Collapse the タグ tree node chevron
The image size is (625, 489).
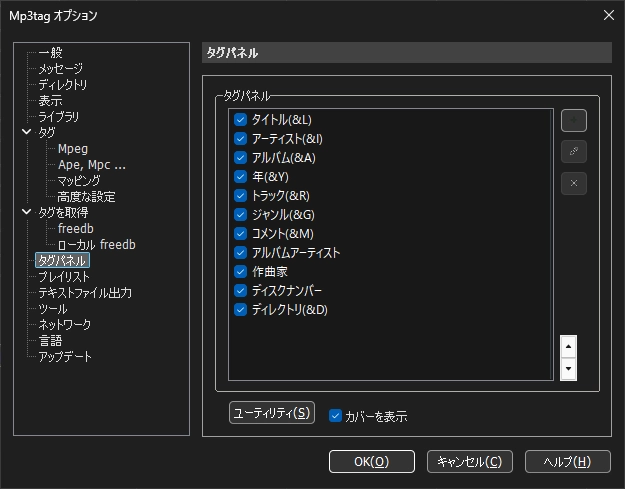point(26,132)
